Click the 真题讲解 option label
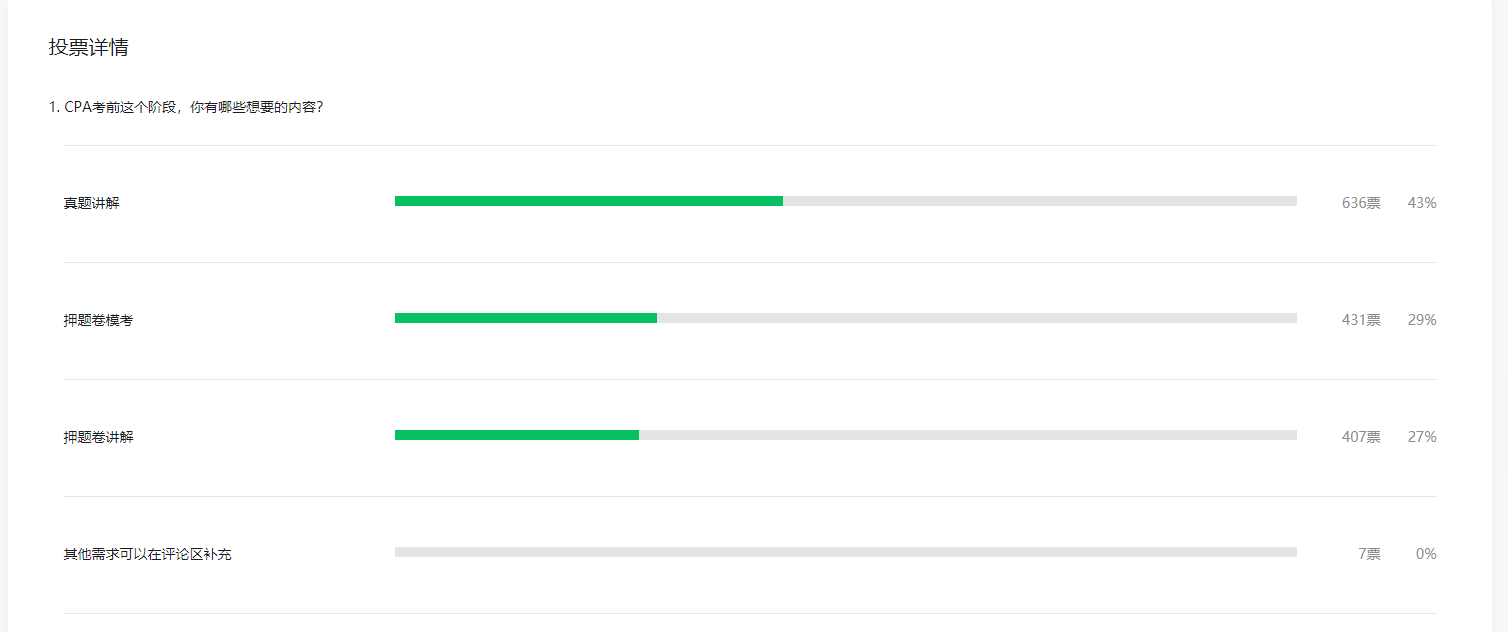 (x=91, y=203)
